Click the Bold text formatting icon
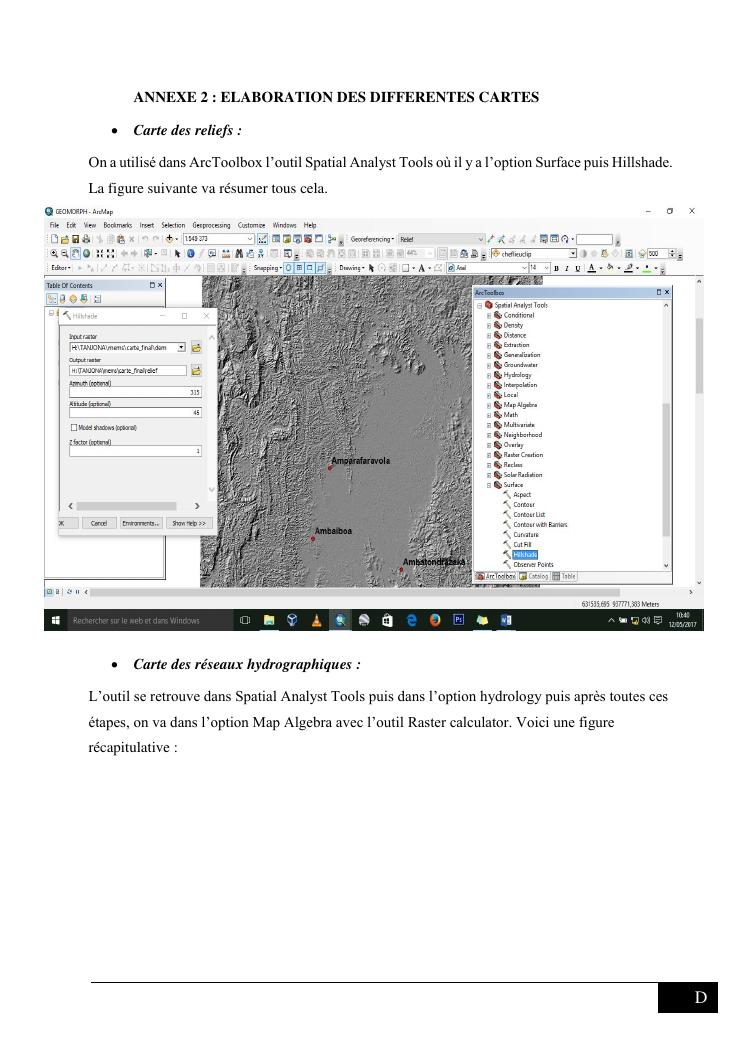Image resolution: width=745 pixels, height=1053 pixels. point(557,268)
